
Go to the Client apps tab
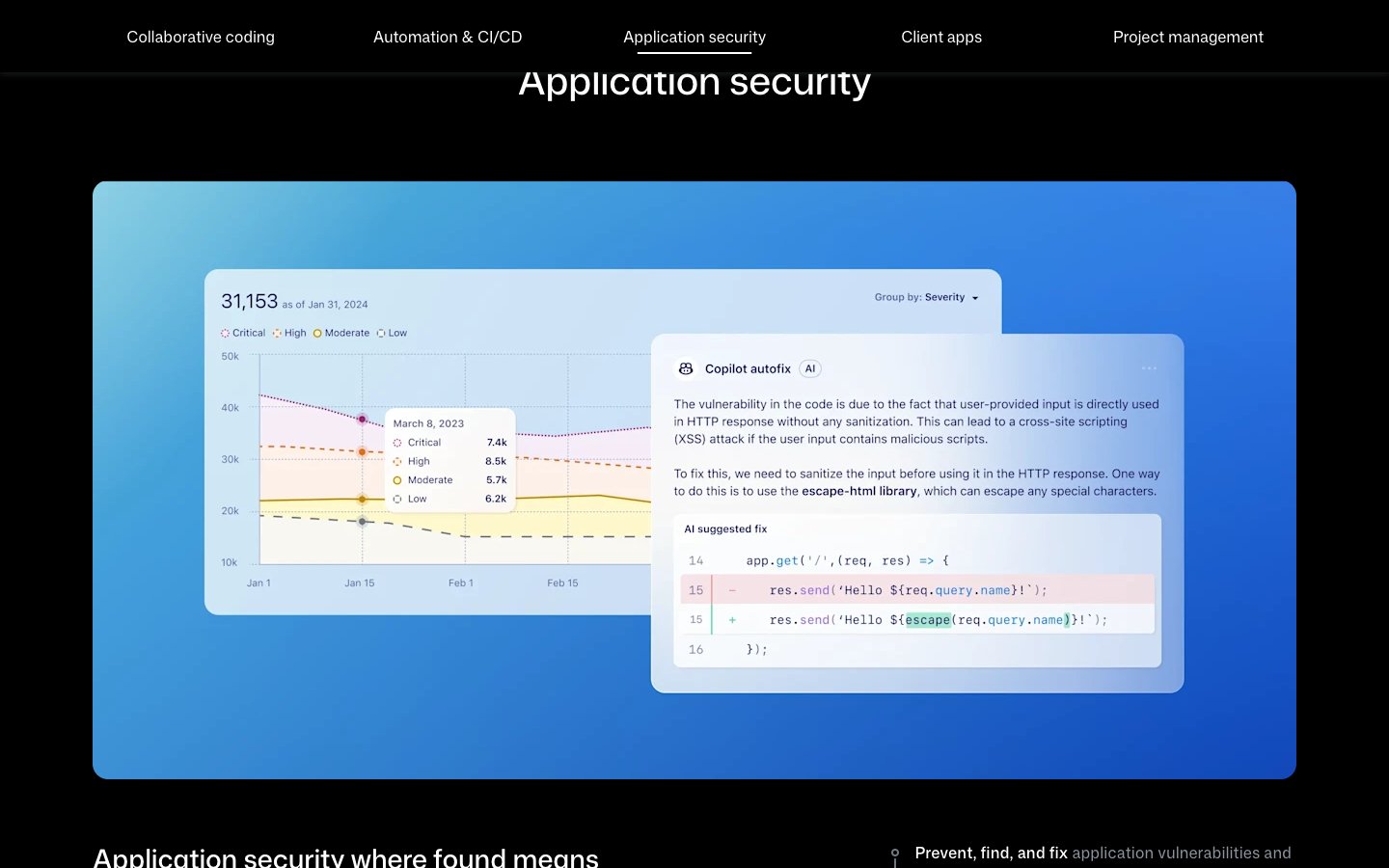(941, 37)
